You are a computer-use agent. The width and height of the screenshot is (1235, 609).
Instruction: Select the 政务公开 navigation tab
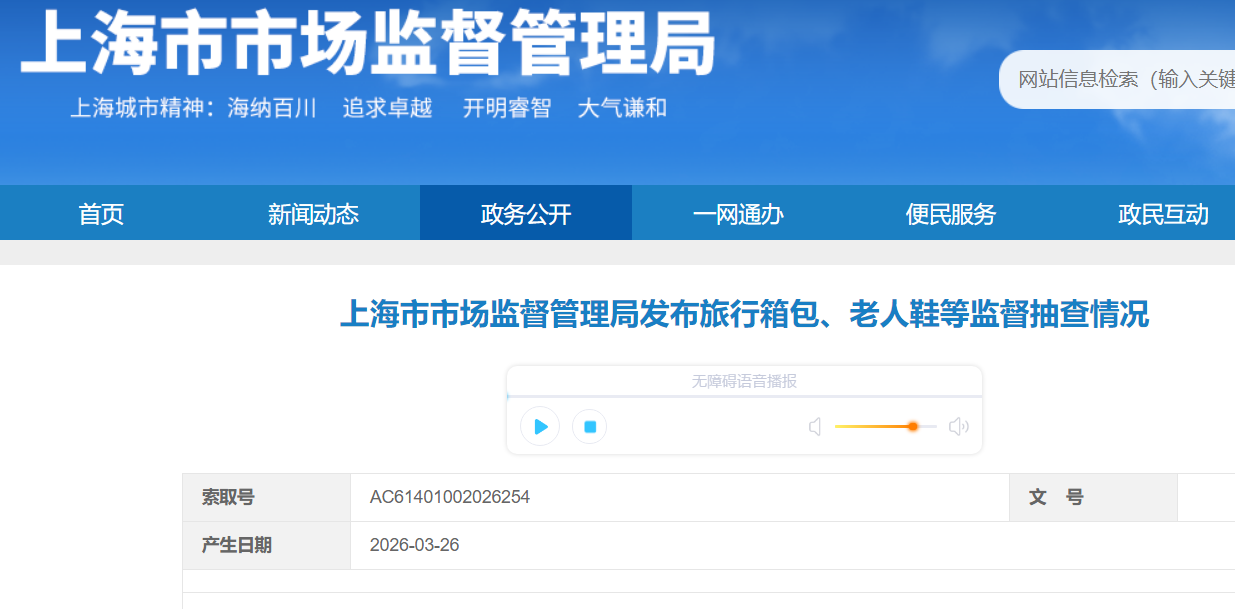(x=526, y=214)
